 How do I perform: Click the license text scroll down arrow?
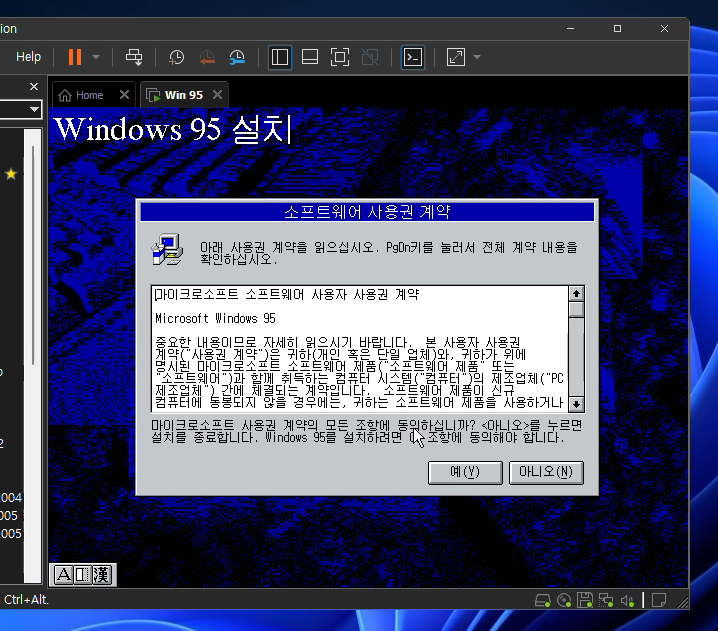click(576, 404)
